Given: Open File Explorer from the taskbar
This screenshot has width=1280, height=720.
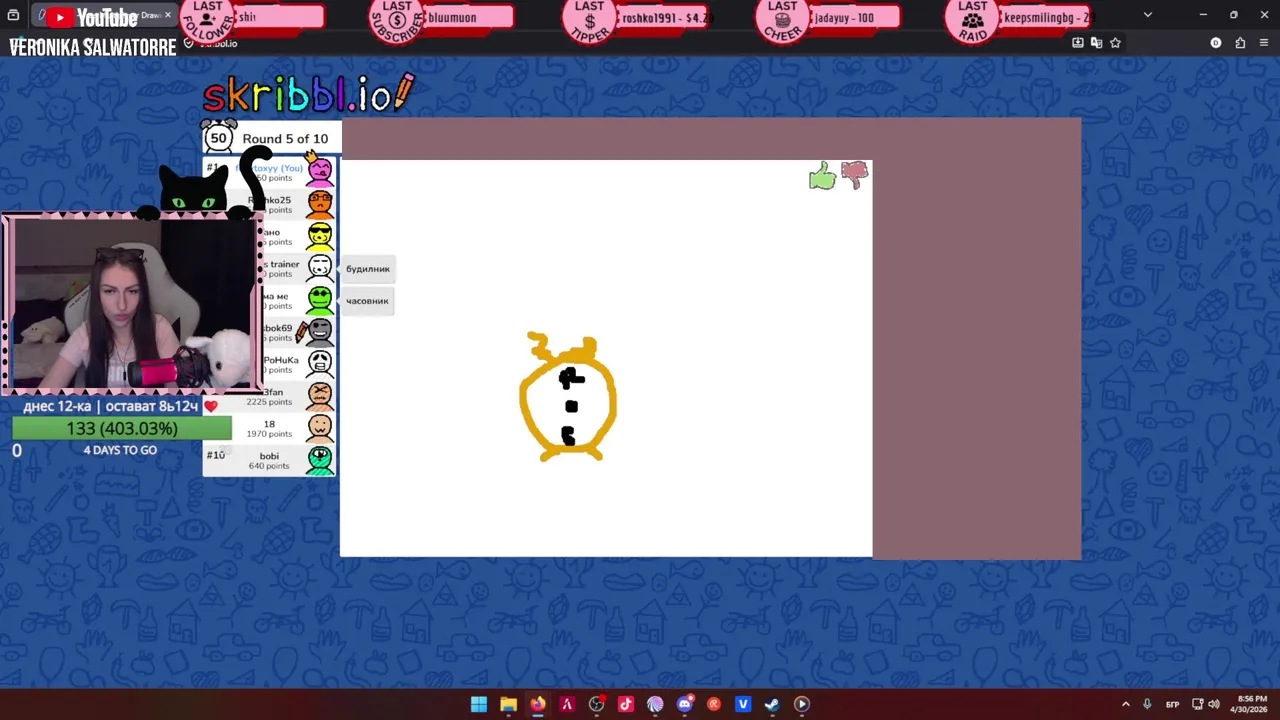Looking at the screenshot, I should click(508, 704).
